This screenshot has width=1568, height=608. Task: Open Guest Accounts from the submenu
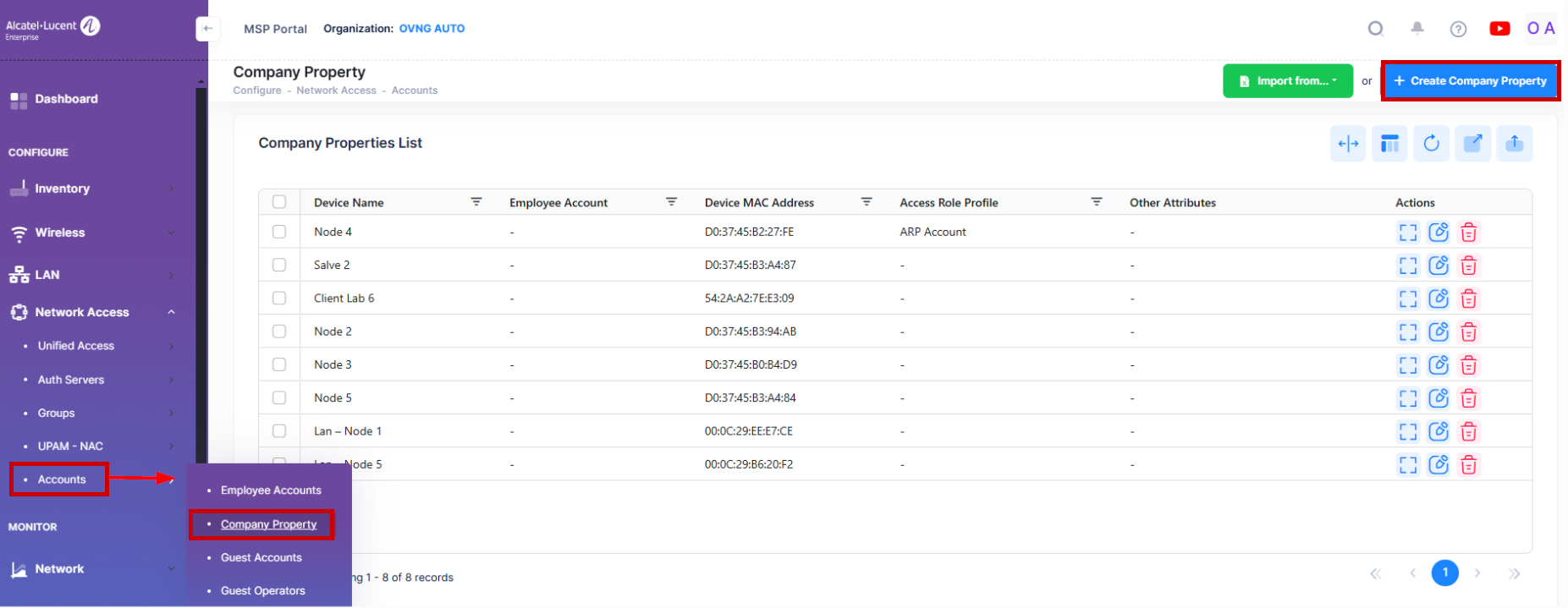(x=261, y=557)
